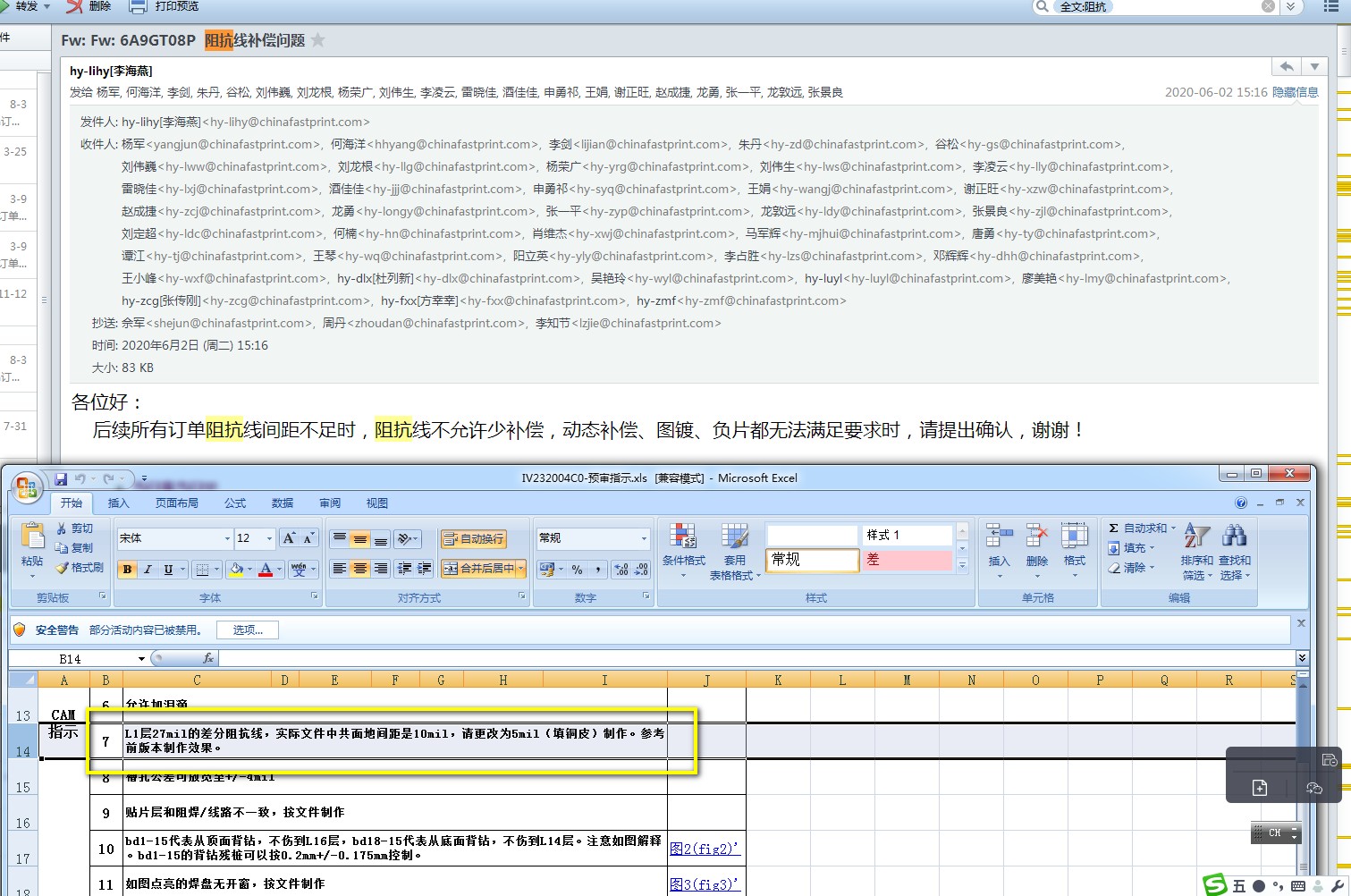Open the number format dropdown (常规)
The image size is (1351, 896).
[x=643, y=538]
